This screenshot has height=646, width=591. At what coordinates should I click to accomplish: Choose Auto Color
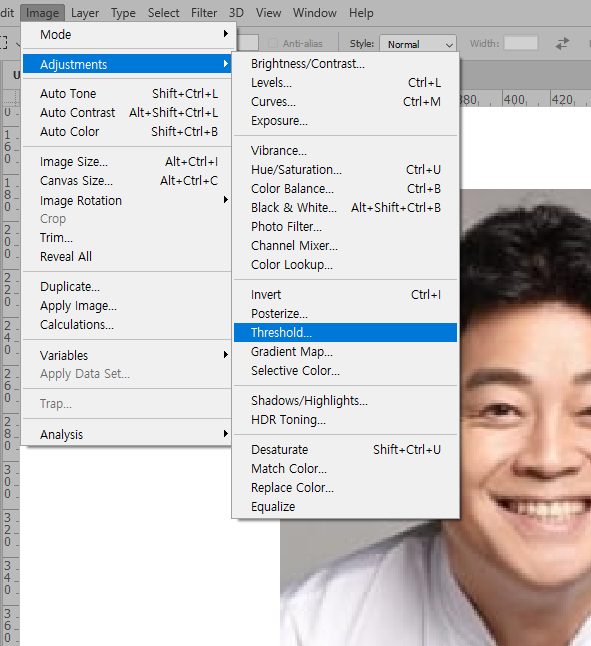point(128,131)
